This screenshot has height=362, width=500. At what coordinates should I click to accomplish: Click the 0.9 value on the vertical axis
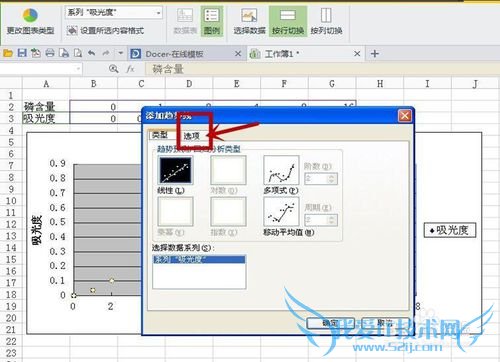[x=57, y=163]
